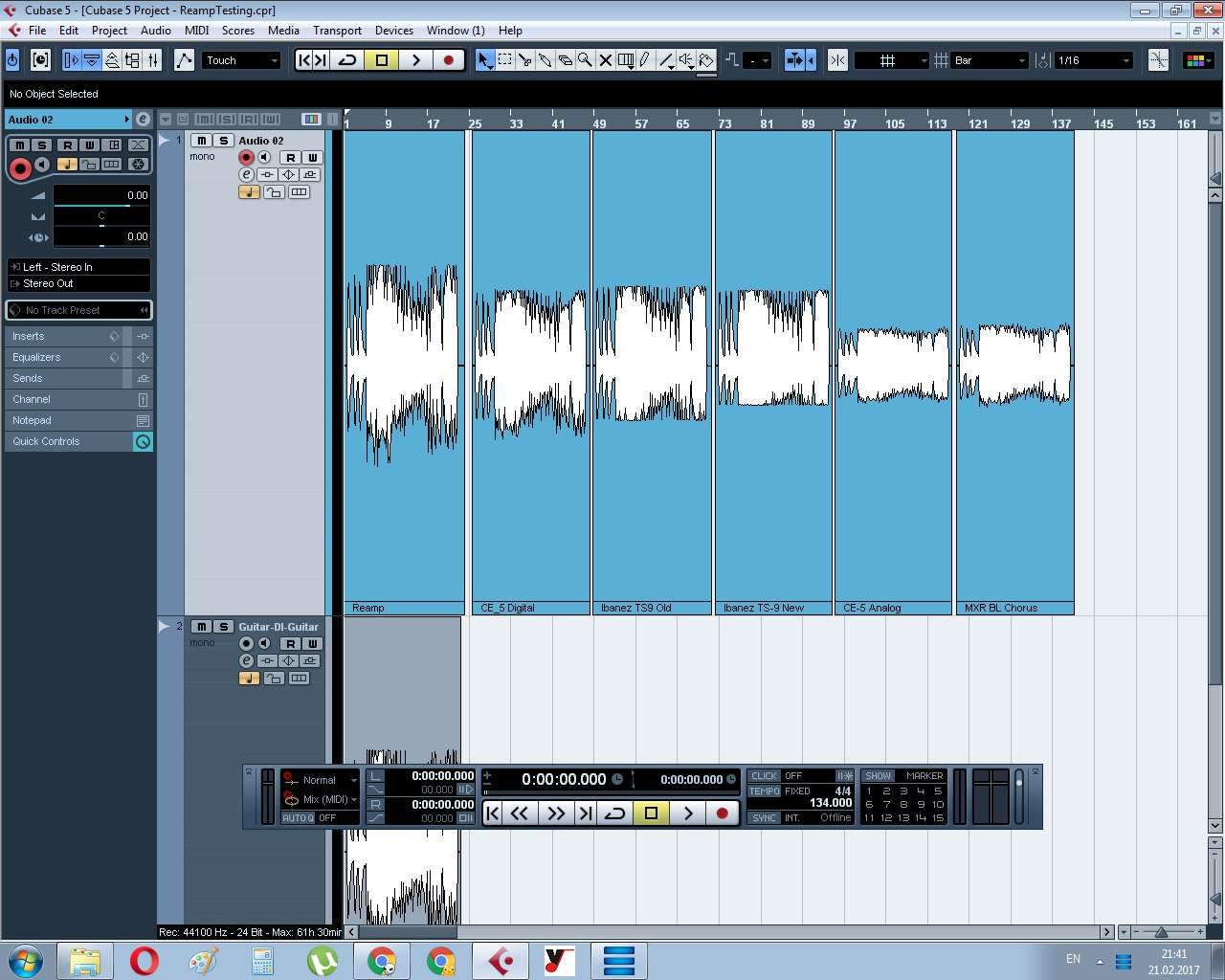Select the Erase tool

point(565,60)
